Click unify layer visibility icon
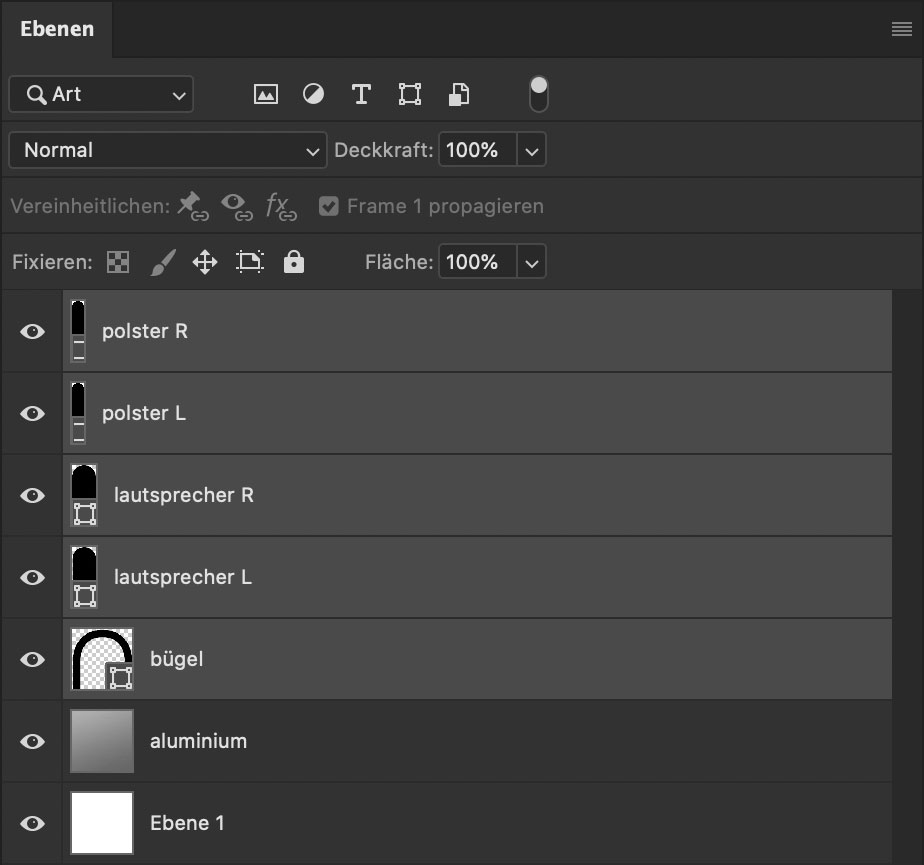This screenshot has width=924, height=865. (x=236, y=206)
